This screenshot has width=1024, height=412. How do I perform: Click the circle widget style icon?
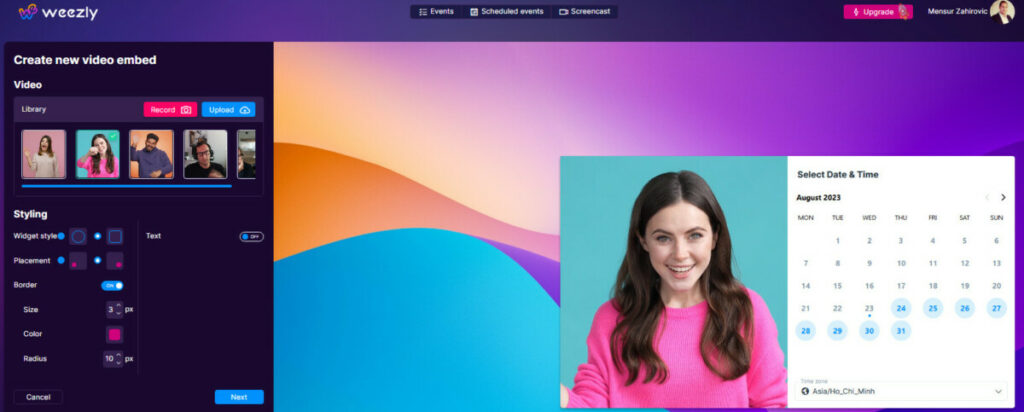coord(78,236)
